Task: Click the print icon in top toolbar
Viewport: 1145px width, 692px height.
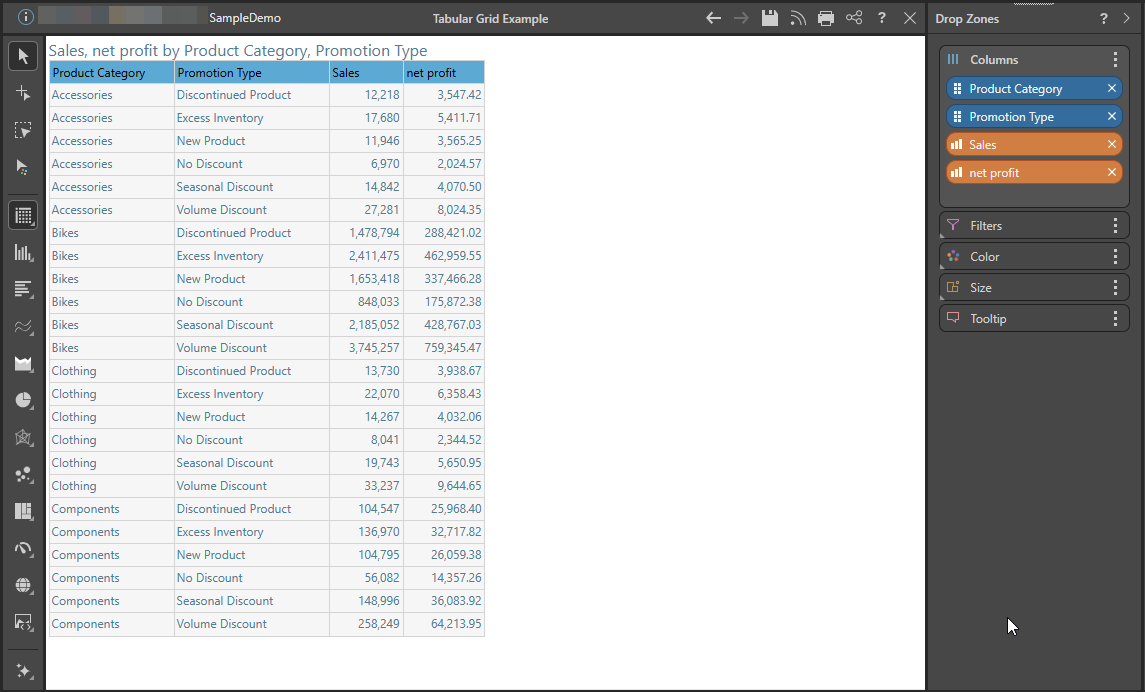Action: 826,18
